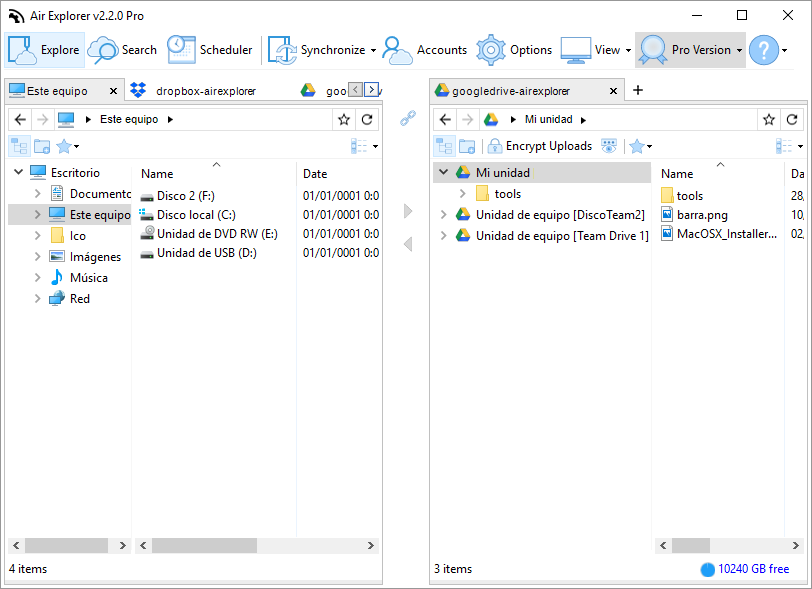Open the Pro Version dropdown arrow

coord(740,50)
